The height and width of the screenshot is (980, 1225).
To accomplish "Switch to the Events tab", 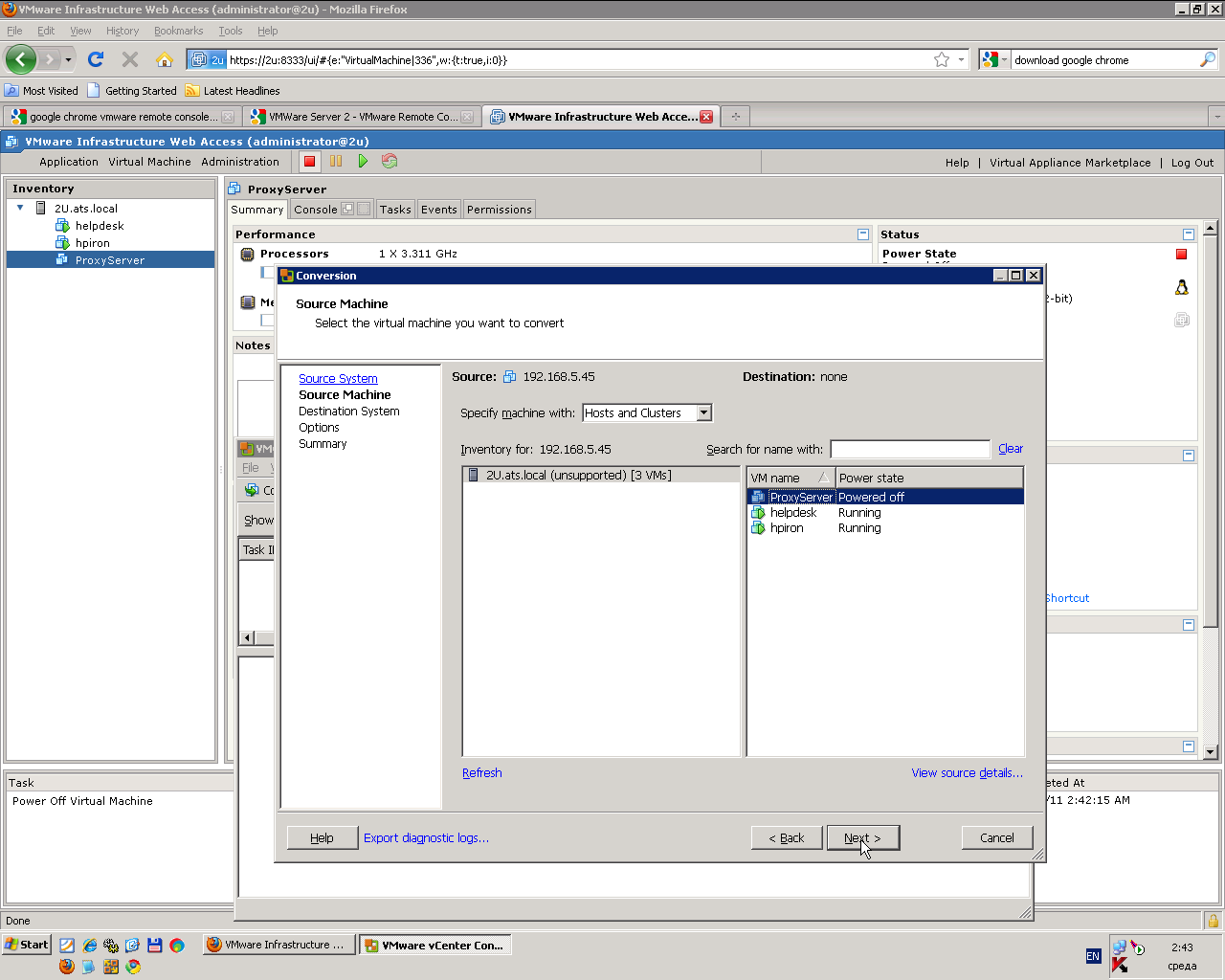I will (439, 210).
